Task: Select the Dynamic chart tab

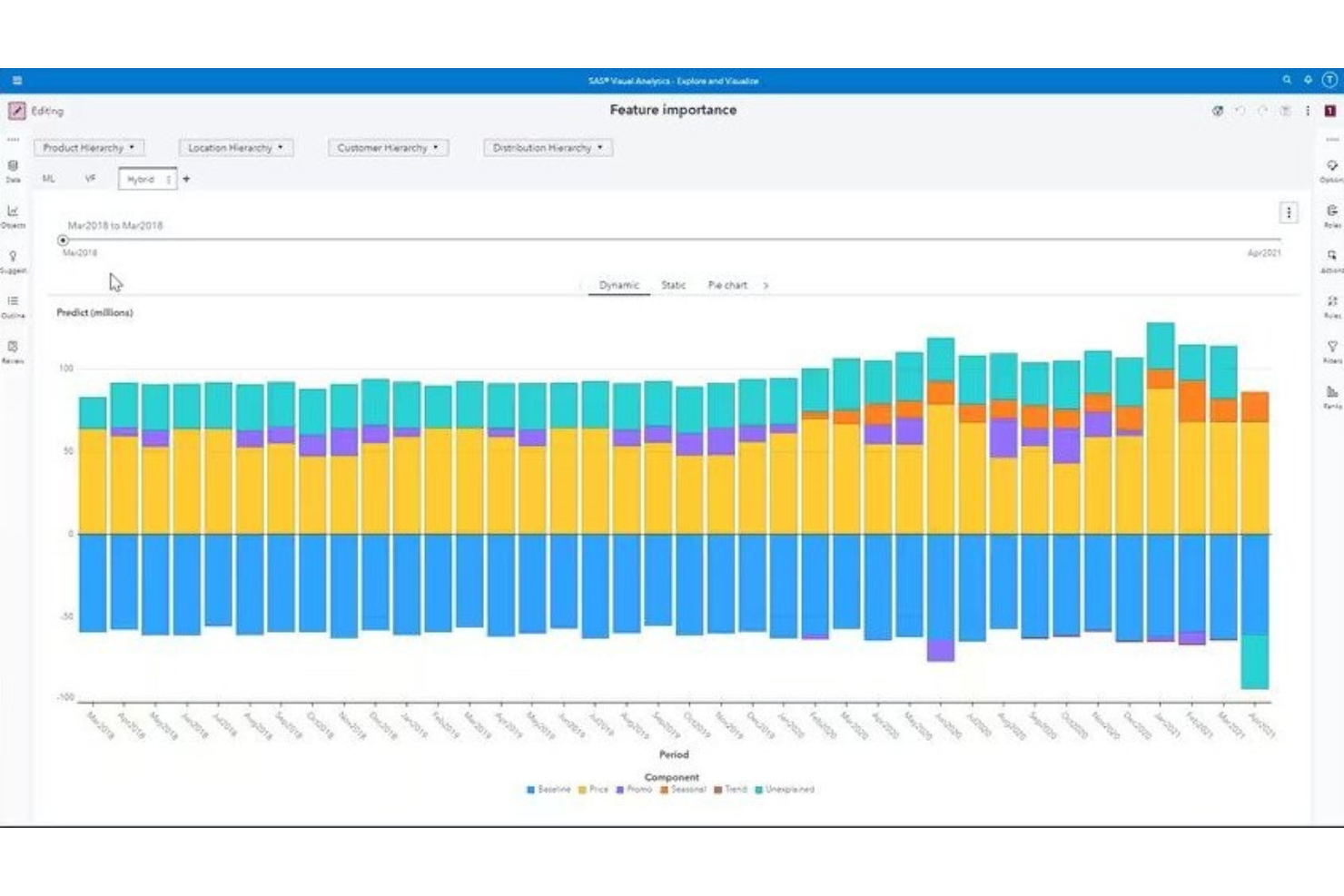Action: (619, 285)
